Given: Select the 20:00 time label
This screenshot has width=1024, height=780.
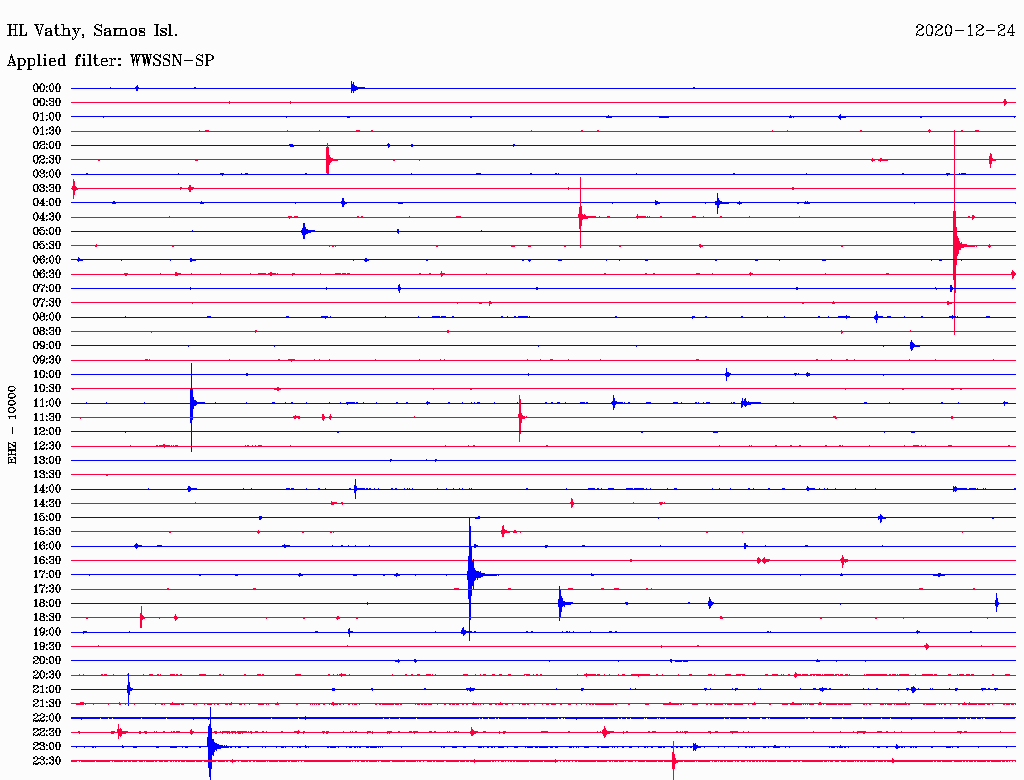Looking at the screenshot, I should [x=47, y=660].
